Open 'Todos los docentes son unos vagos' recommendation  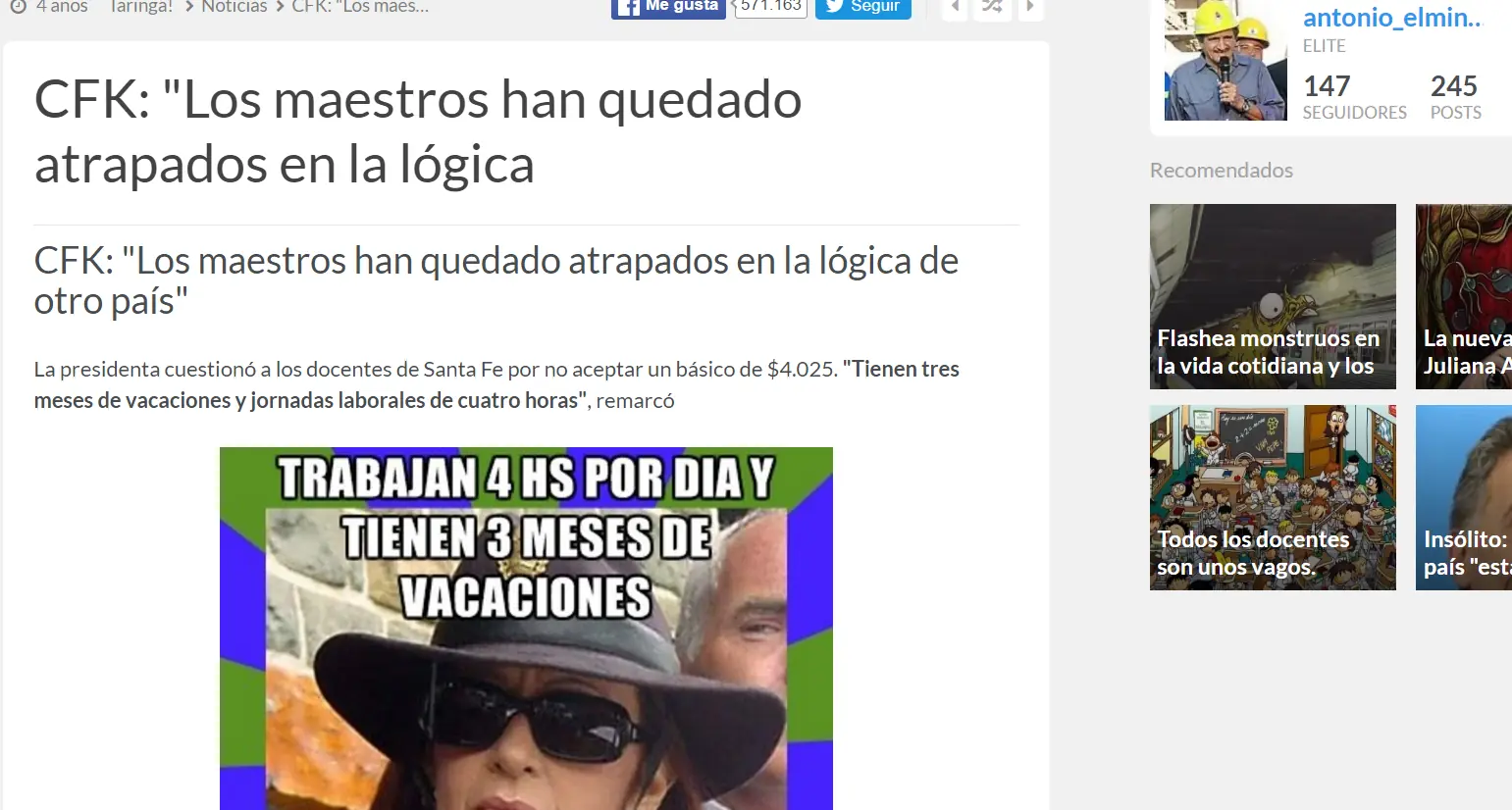(x=1273, y=497)
